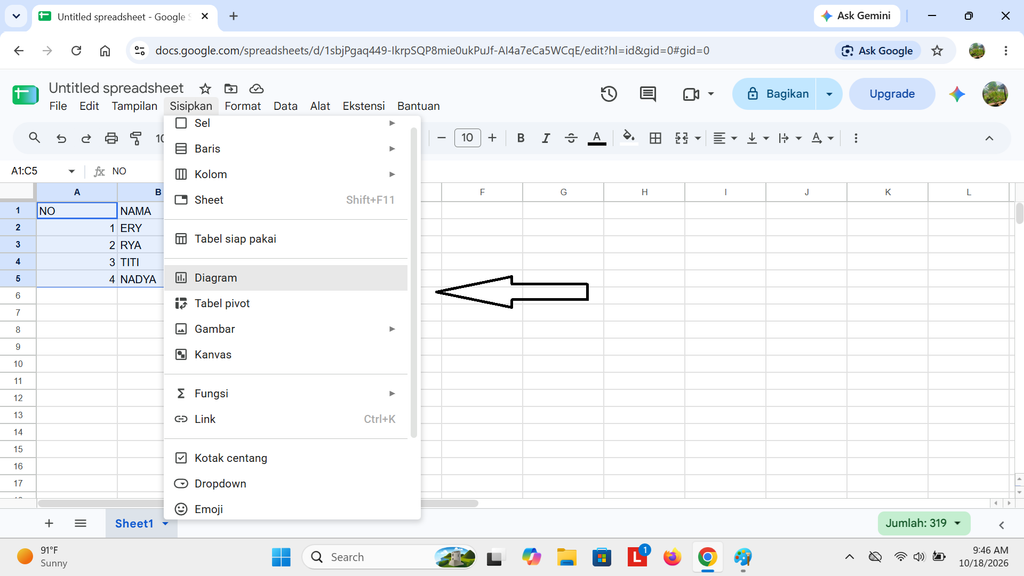Select Tabel siap pakai menu entry
This screenshot has width=1024, height=576.
[x=286, y=239]
